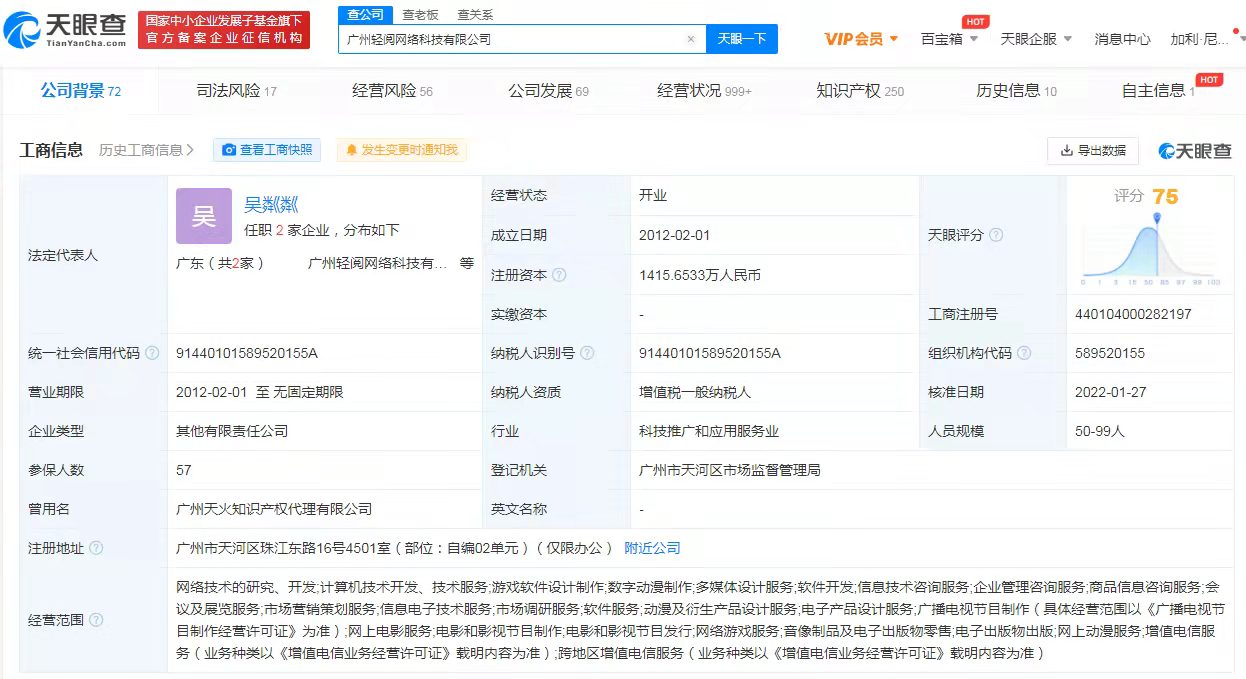Click the score number 75
1246x679 pixels.
(1165, 197)
